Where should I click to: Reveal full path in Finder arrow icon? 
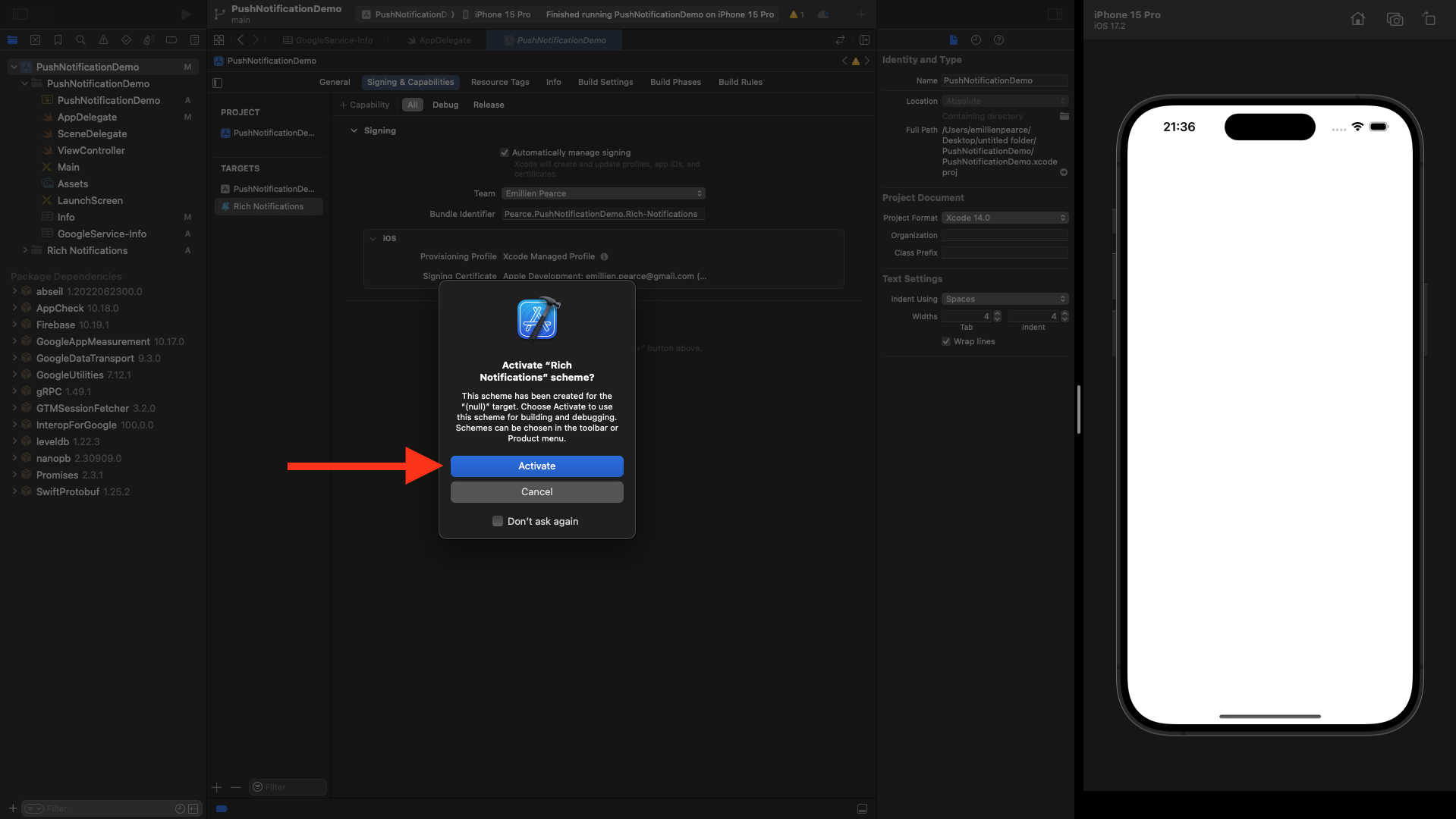tap(1064, 173)
